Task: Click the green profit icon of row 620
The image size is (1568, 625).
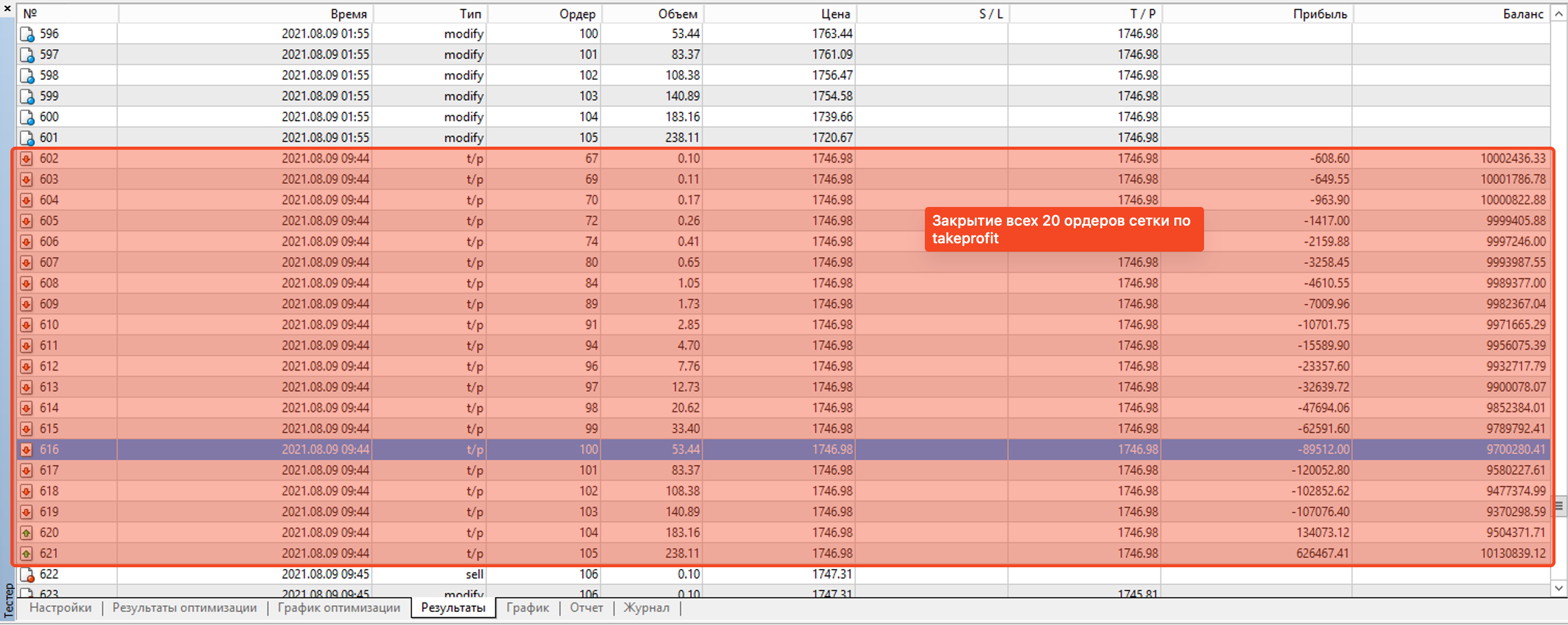Action: click(26, 533)
